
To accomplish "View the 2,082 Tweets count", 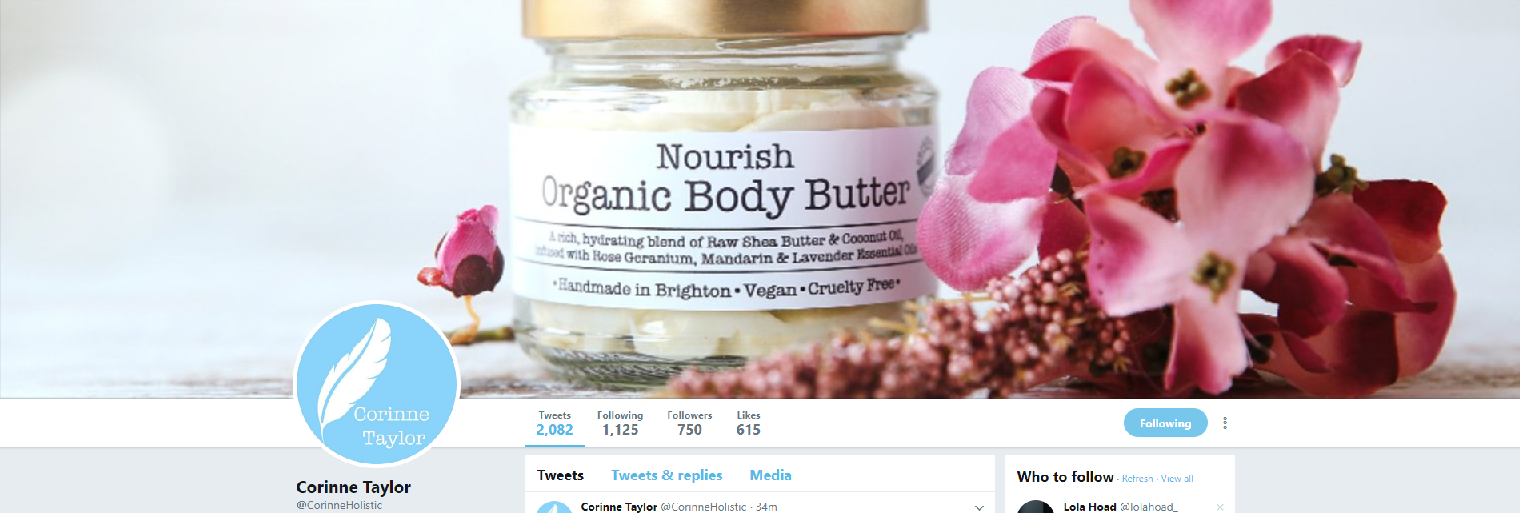I will [554, 424].
